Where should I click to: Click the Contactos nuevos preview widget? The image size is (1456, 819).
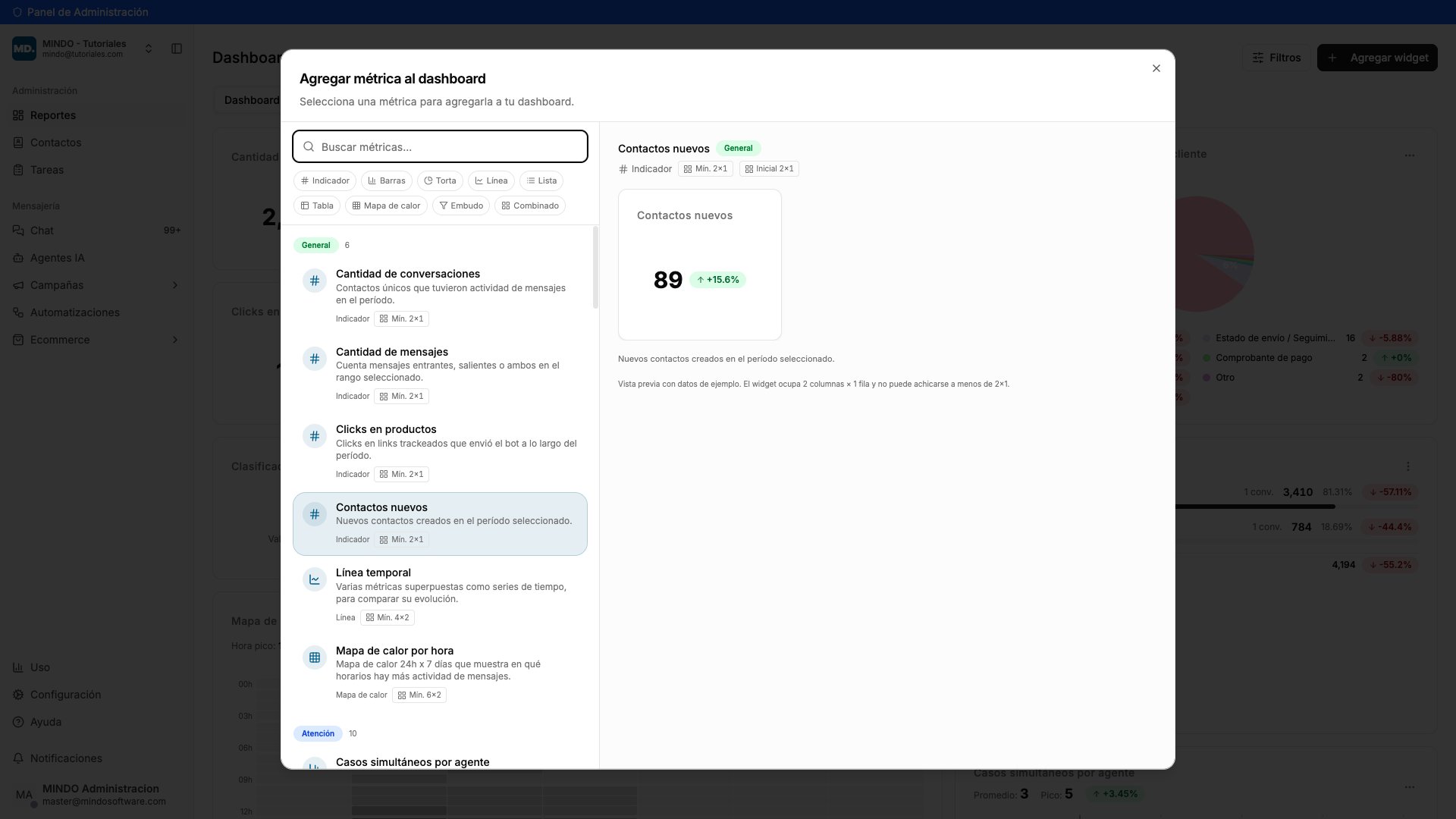[699, 265]
